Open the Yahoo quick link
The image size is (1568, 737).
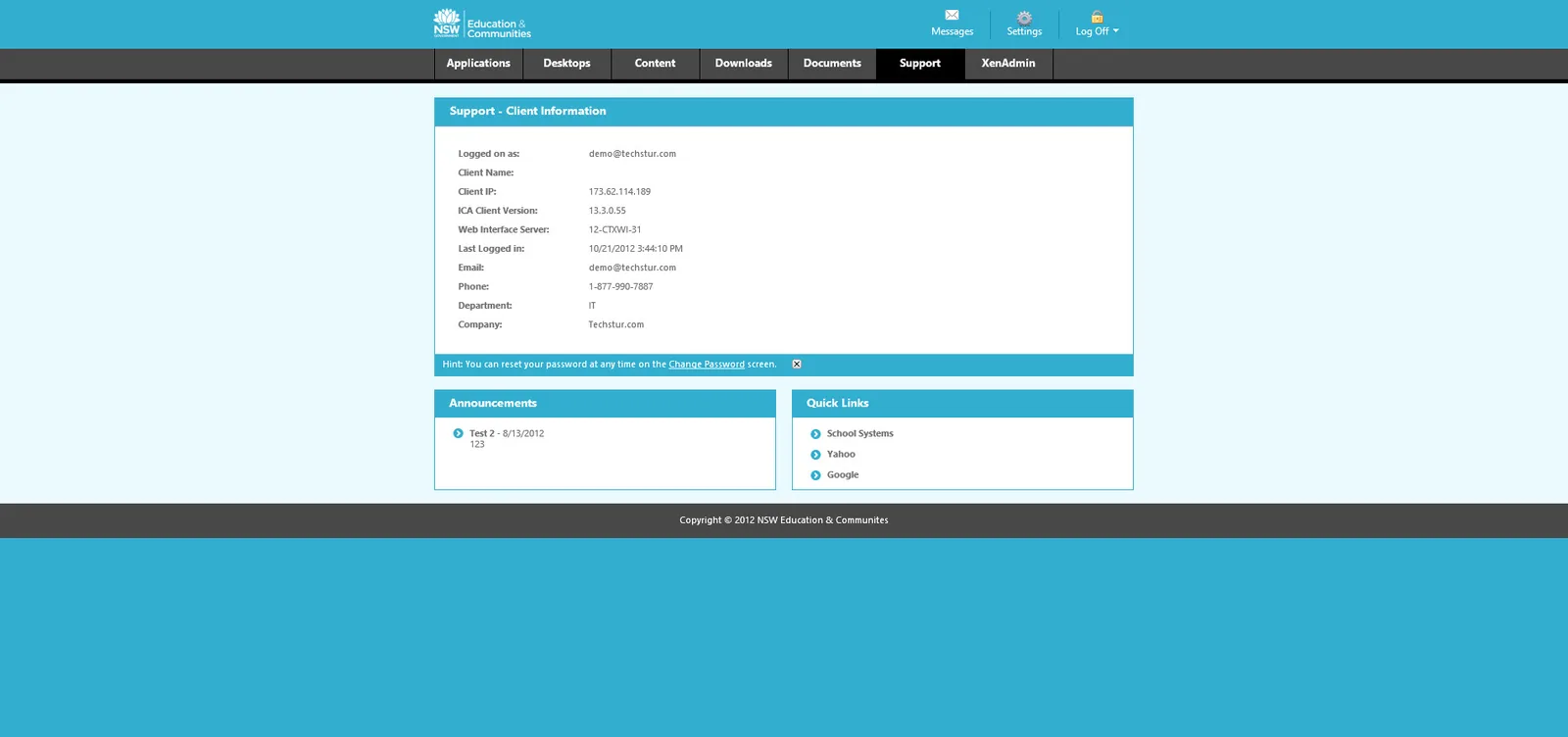point(841,455)
